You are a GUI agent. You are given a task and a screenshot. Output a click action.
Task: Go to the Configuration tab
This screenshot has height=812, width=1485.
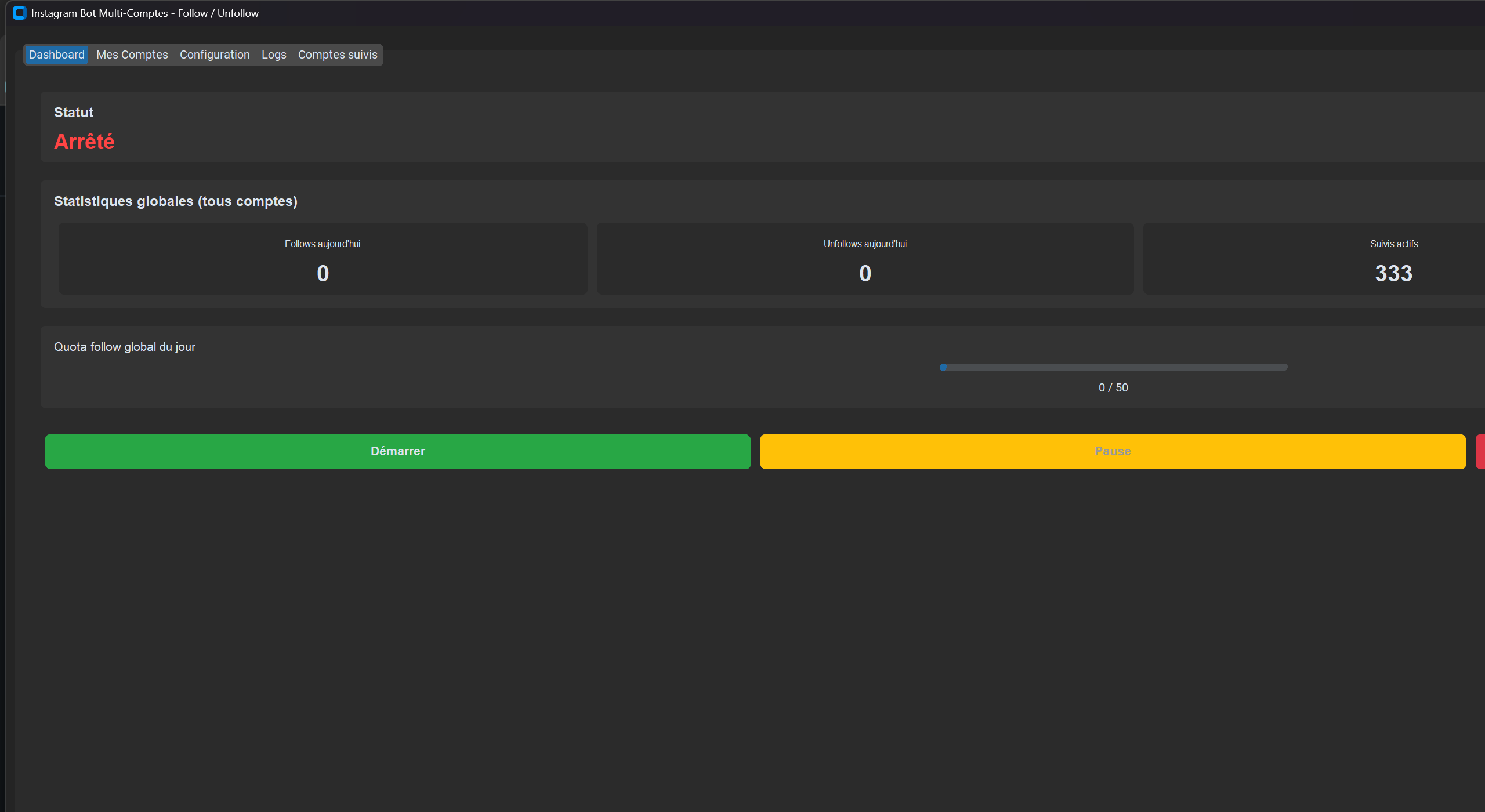click(x=215, y=55)
